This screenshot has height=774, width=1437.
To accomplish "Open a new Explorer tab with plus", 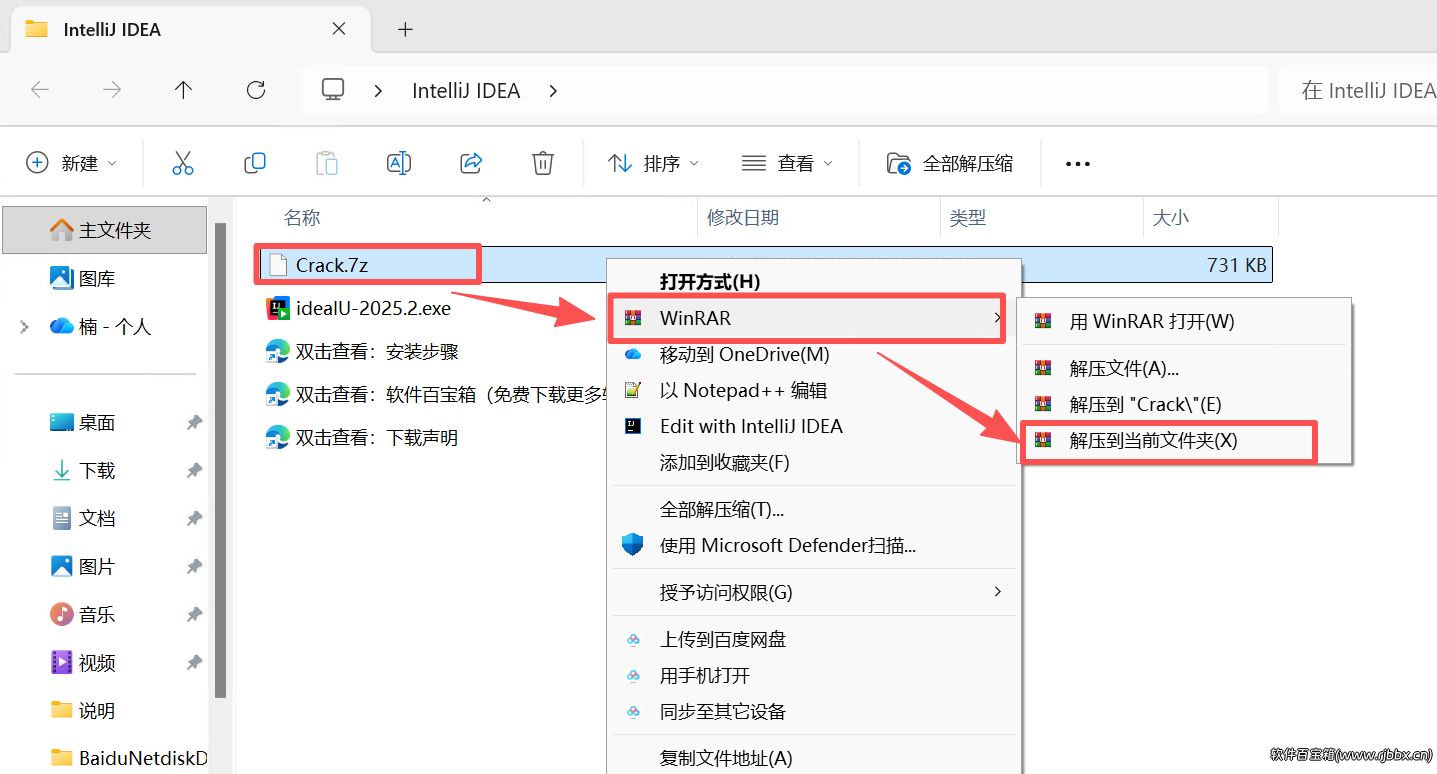I will tap(405, 29).
